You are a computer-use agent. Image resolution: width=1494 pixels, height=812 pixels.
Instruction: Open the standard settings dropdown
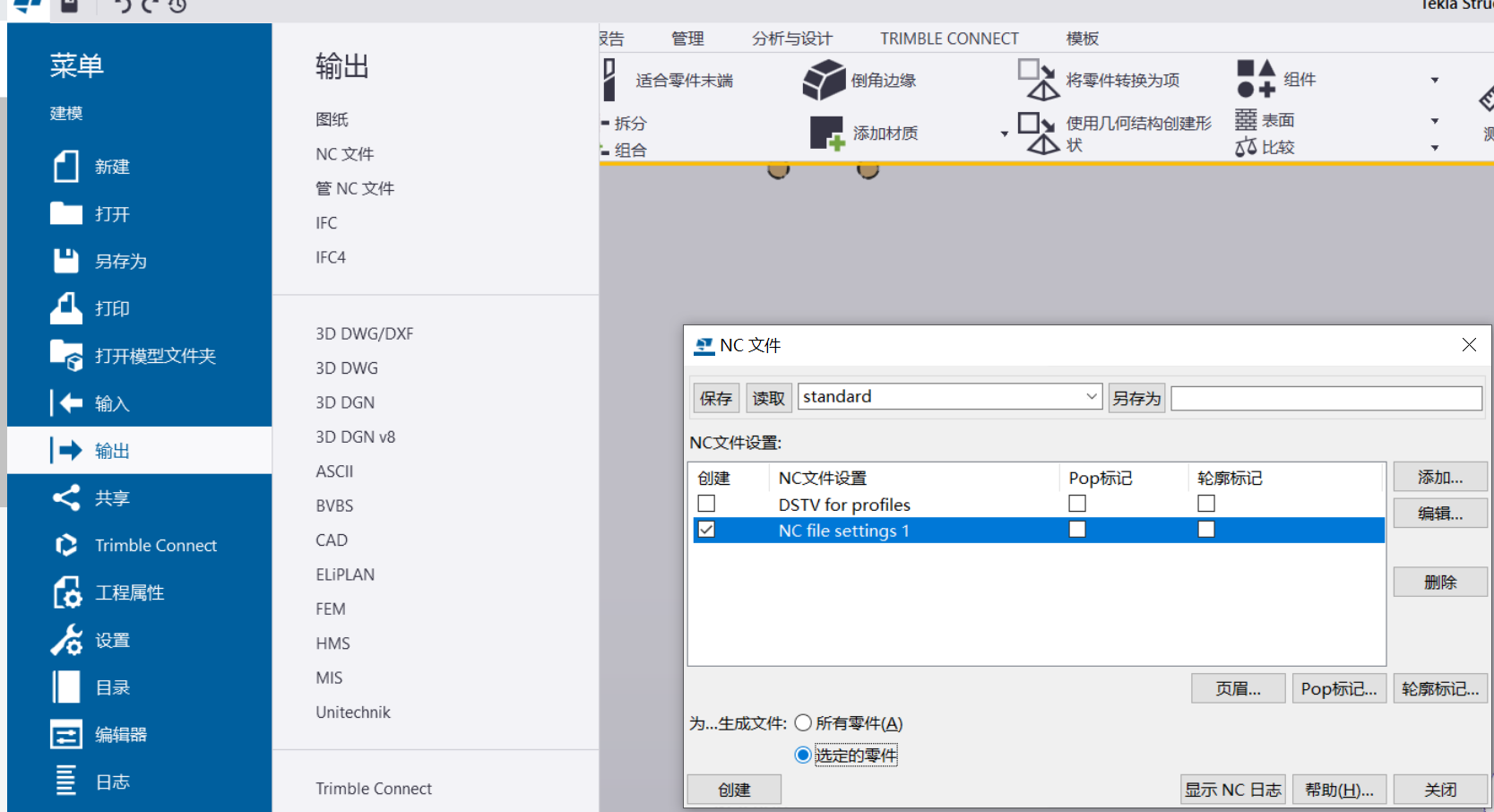[x=1092, y=396]
